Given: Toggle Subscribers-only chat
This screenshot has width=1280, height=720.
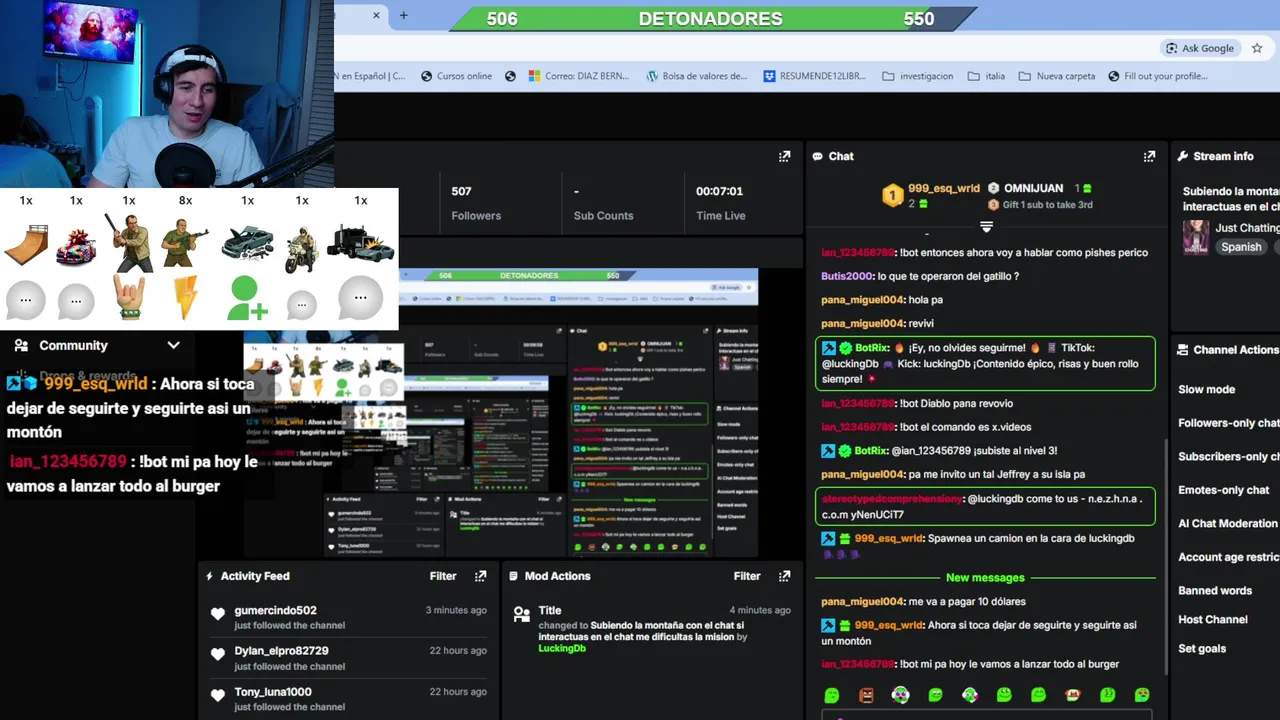Looking at the screenshot, I should coord(1228,456).
